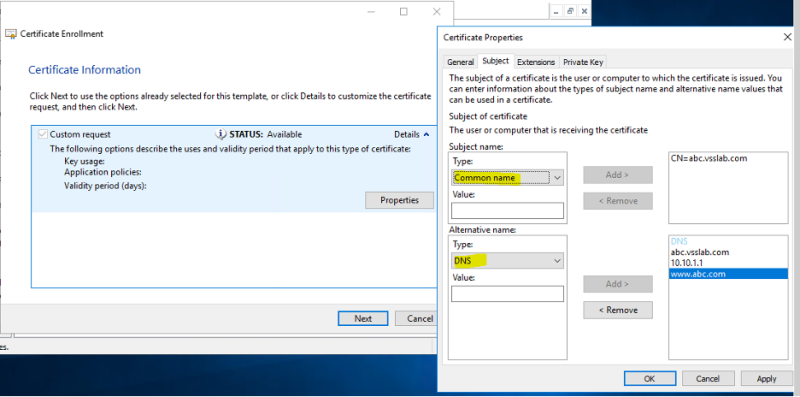Close the Certificate Enrollment window
The image size is (800, 397).
436,12
